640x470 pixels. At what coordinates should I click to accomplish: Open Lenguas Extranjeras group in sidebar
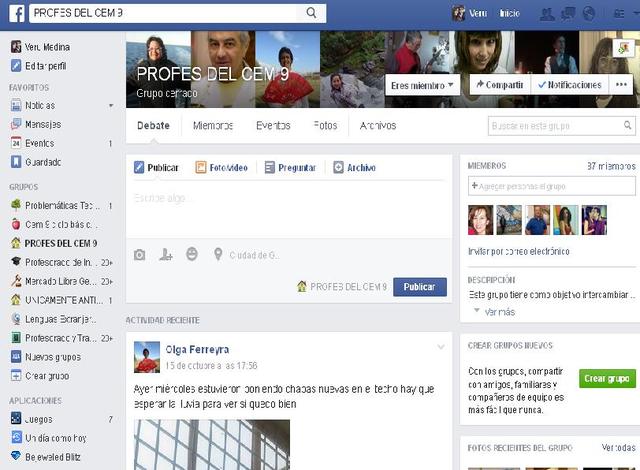click(x=55, y=319)
